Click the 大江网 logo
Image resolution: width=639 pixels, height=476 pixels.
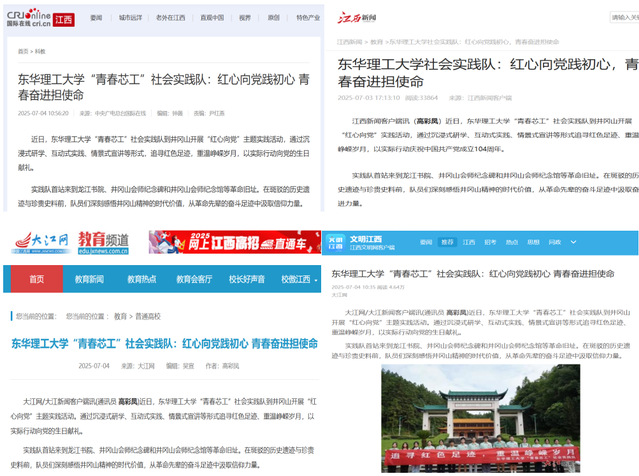point(40,242)
